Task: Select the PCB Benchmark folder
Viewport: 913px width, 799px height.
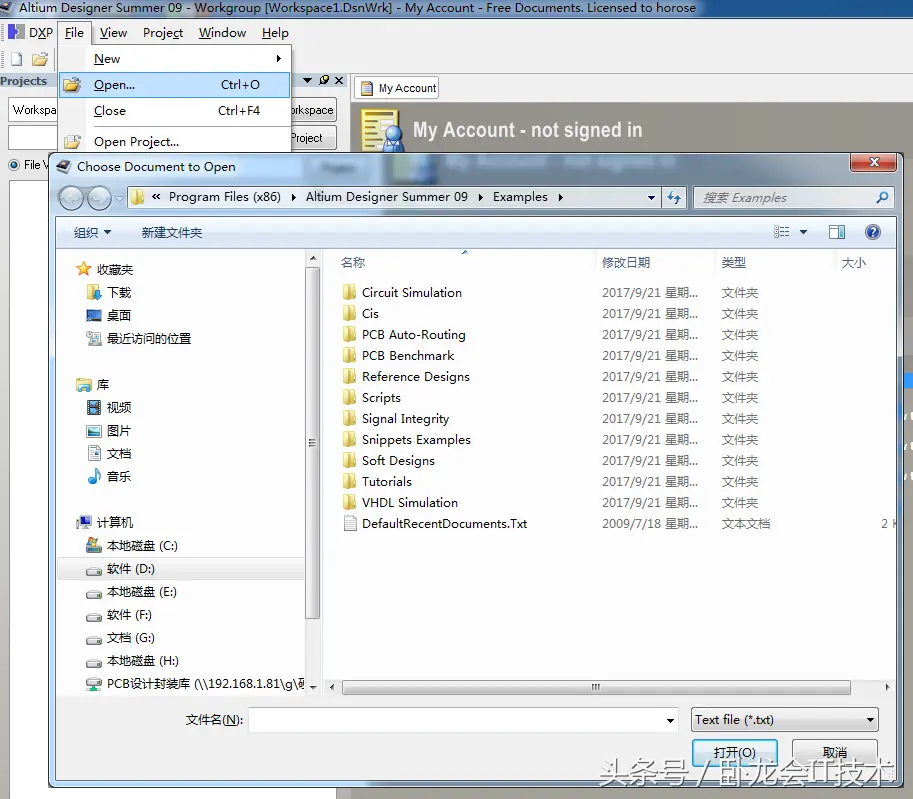Action: (x=408, y=356)
